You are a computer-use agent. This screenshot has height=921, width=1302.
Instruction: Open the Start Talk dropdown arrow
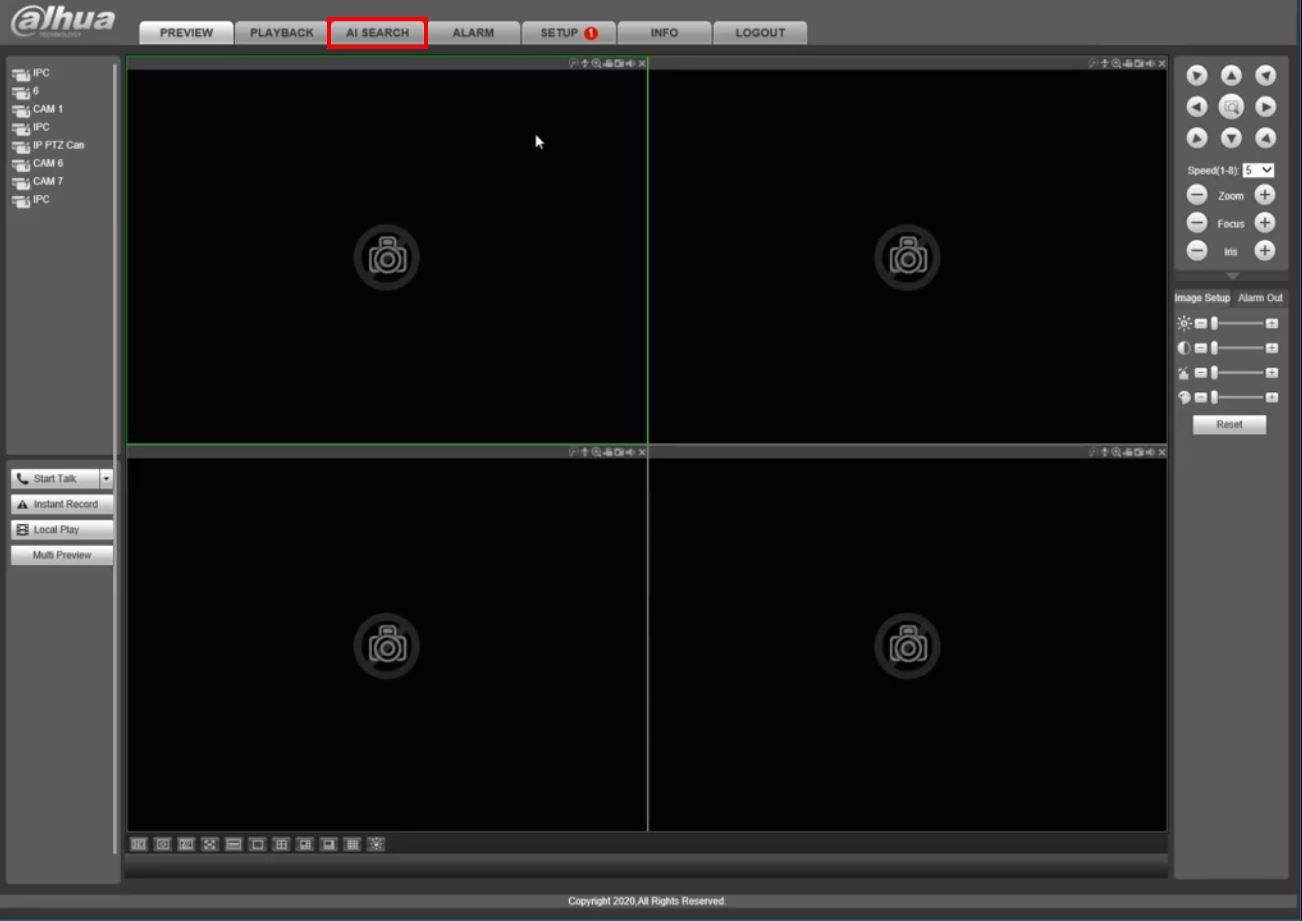(107, 479)
